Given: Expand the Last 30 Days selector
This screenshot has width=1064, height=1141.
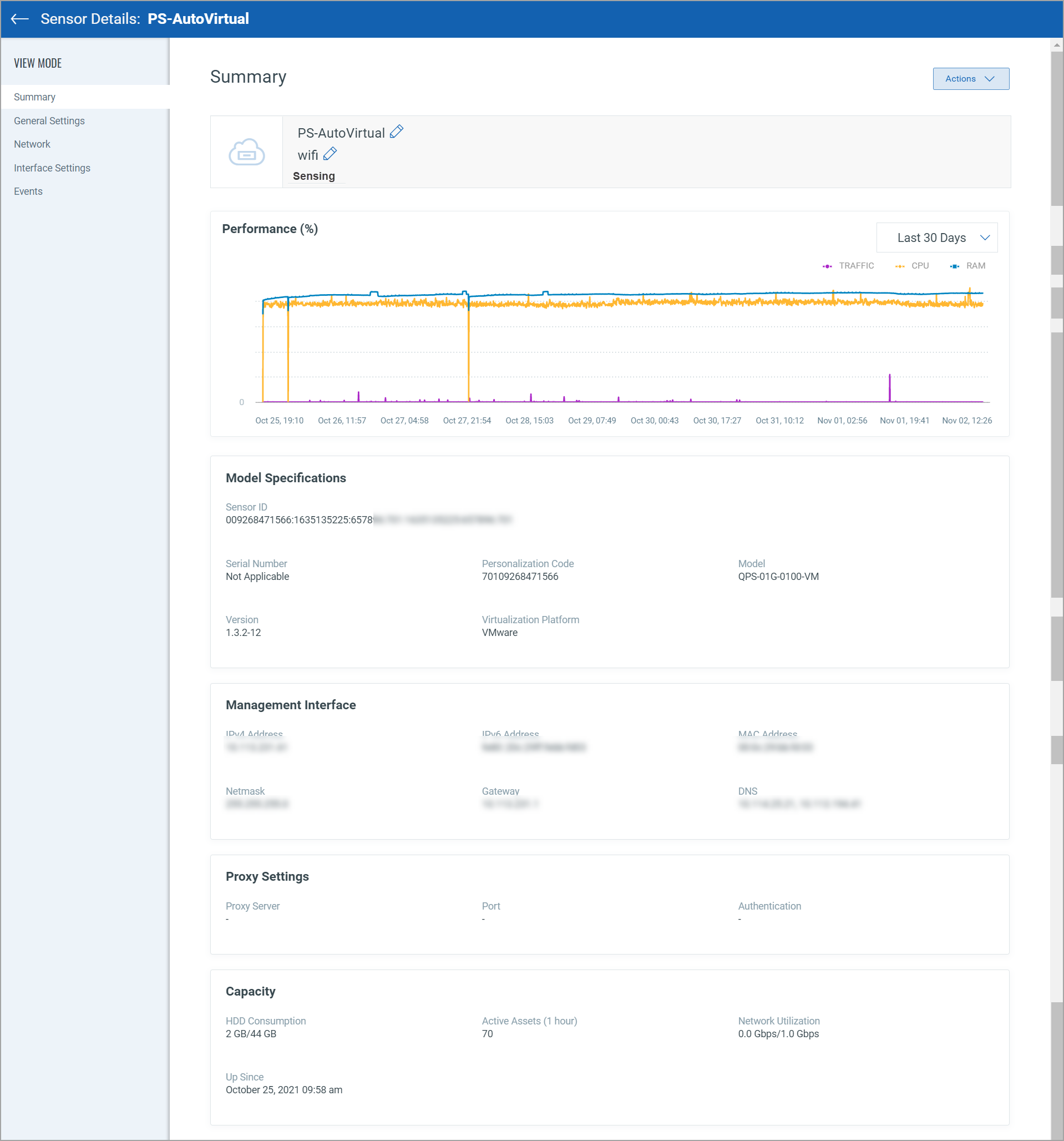Looking at the screenshot, I should [936, 238].
